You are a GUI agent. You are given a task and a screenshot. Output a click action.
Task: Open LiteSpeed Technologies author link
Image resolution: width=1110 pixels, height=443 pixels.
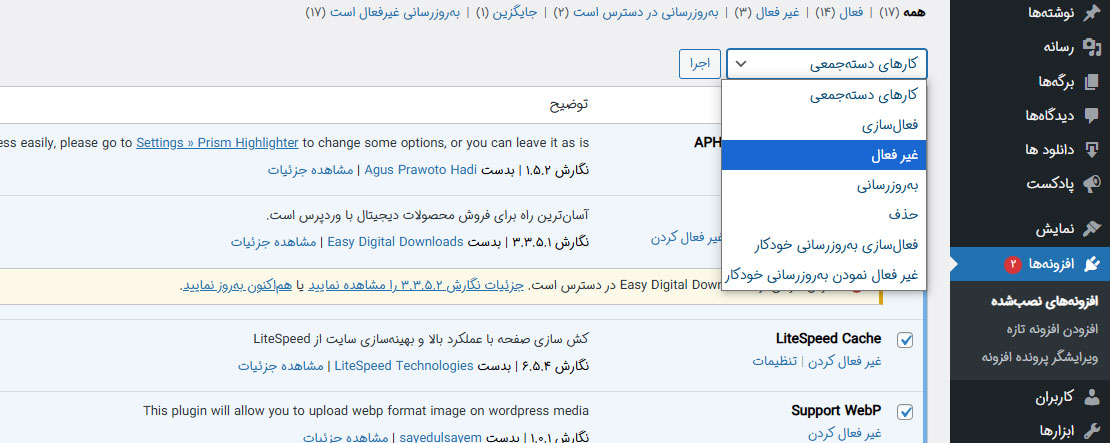tap(404, 366)
